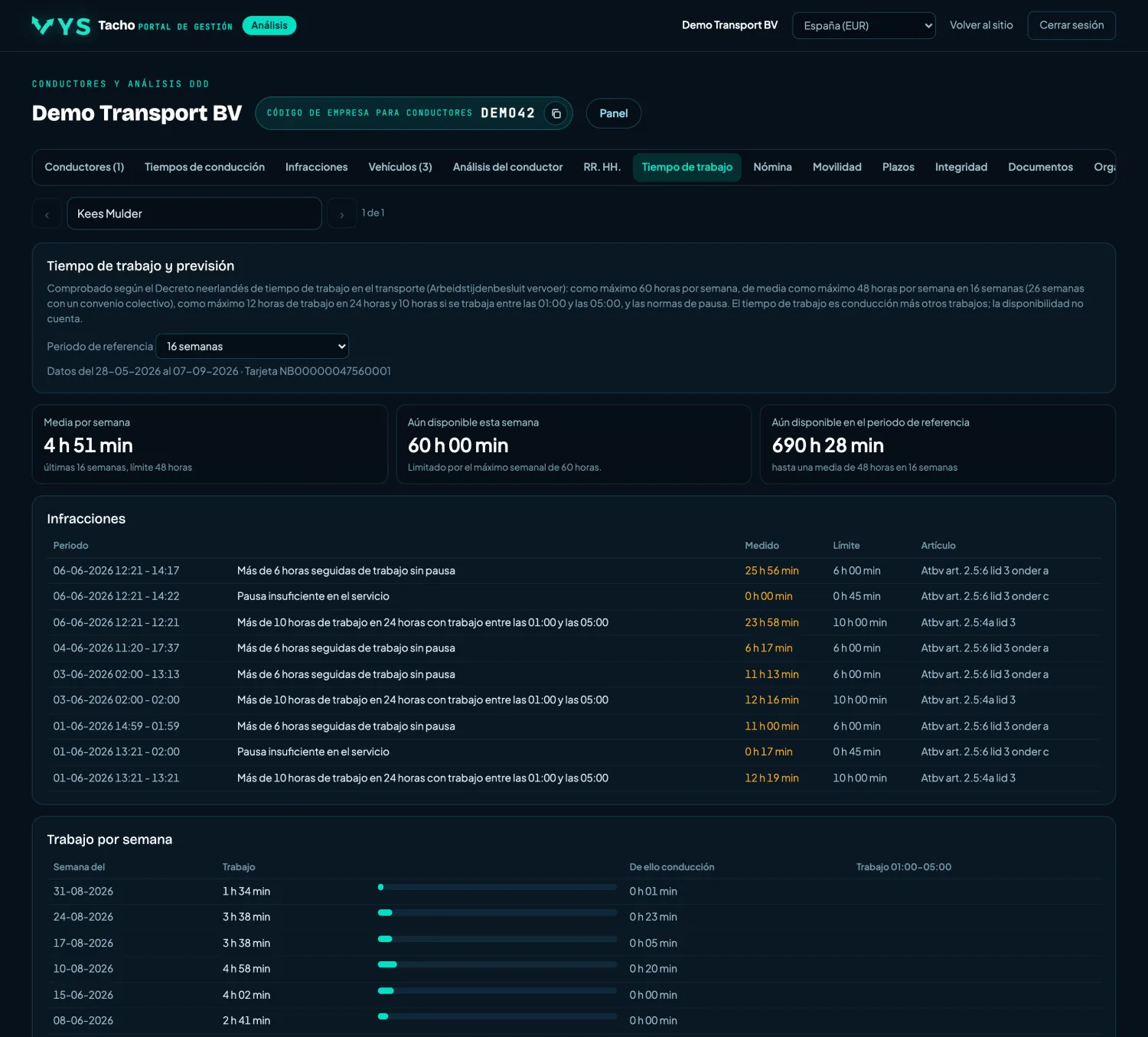This screenshot has height=1037, width=1148.
Task: Click the 690 h 28 min reference period card
Action: coord(938,445)
